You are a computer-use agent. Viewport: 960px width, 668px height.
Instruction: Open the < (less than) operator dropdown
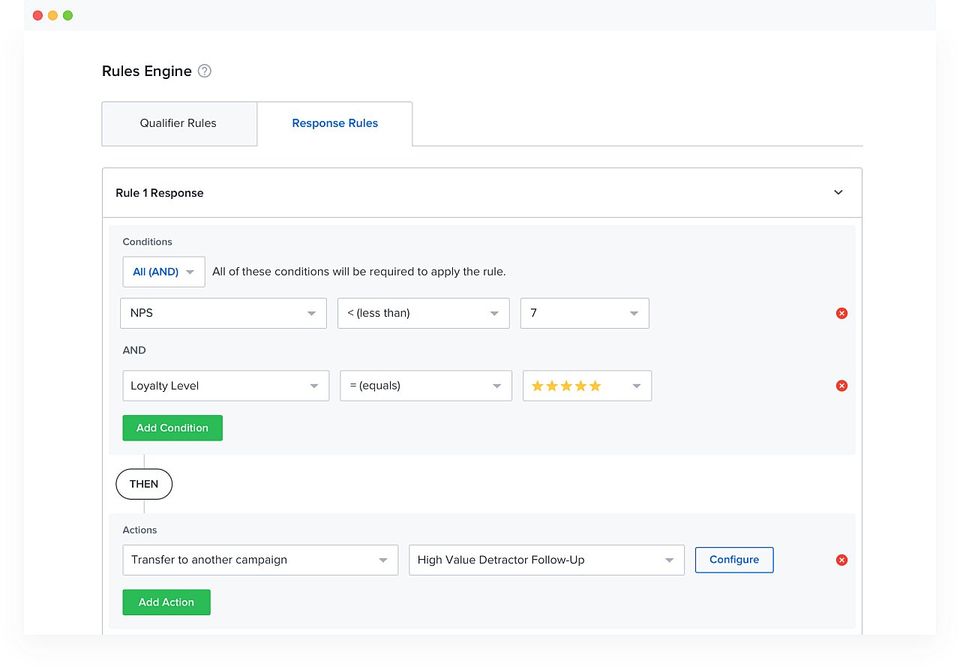tap(423, 313)
